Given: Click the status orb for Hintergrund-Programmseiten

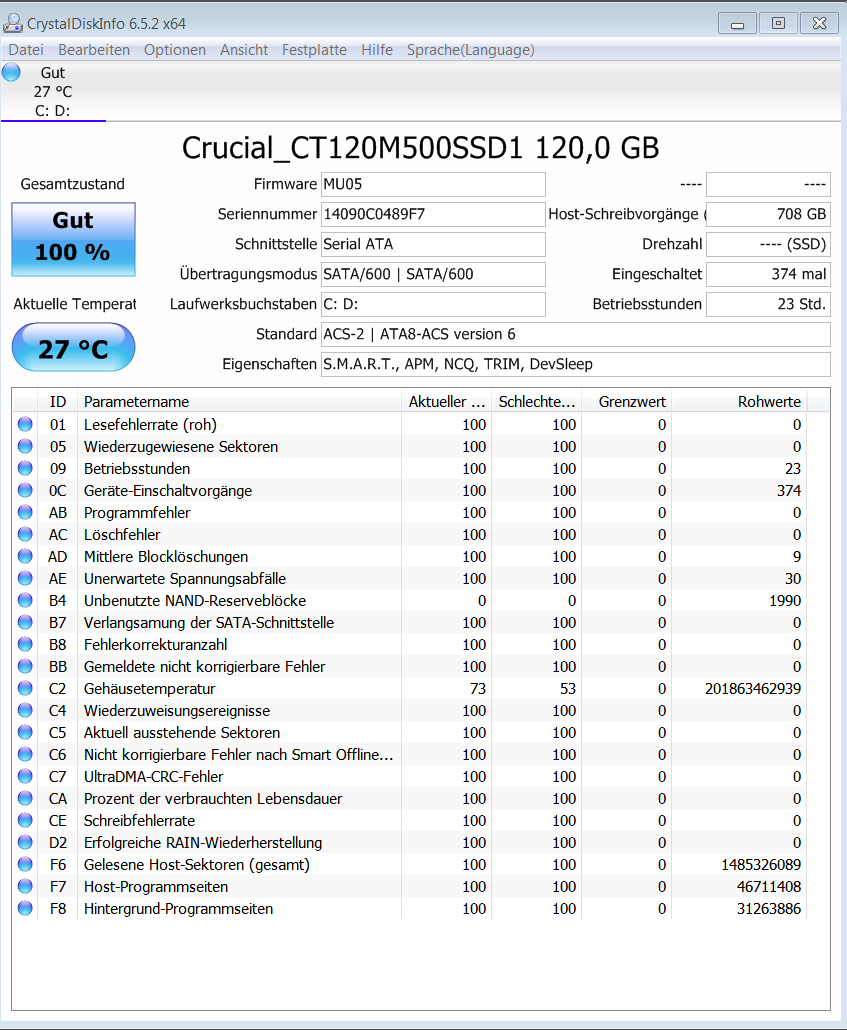Looking at the screenshot, I should point(25,908).
